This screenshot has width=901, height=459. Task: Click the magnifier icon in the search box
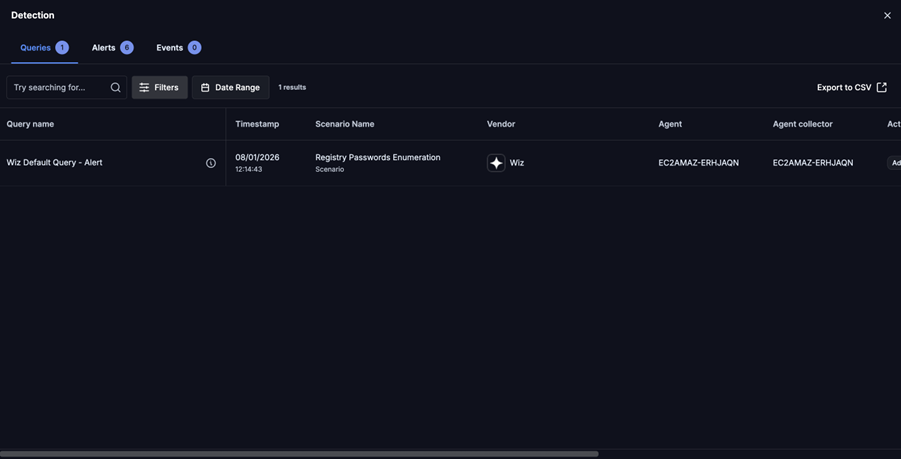tap(115, 88)
